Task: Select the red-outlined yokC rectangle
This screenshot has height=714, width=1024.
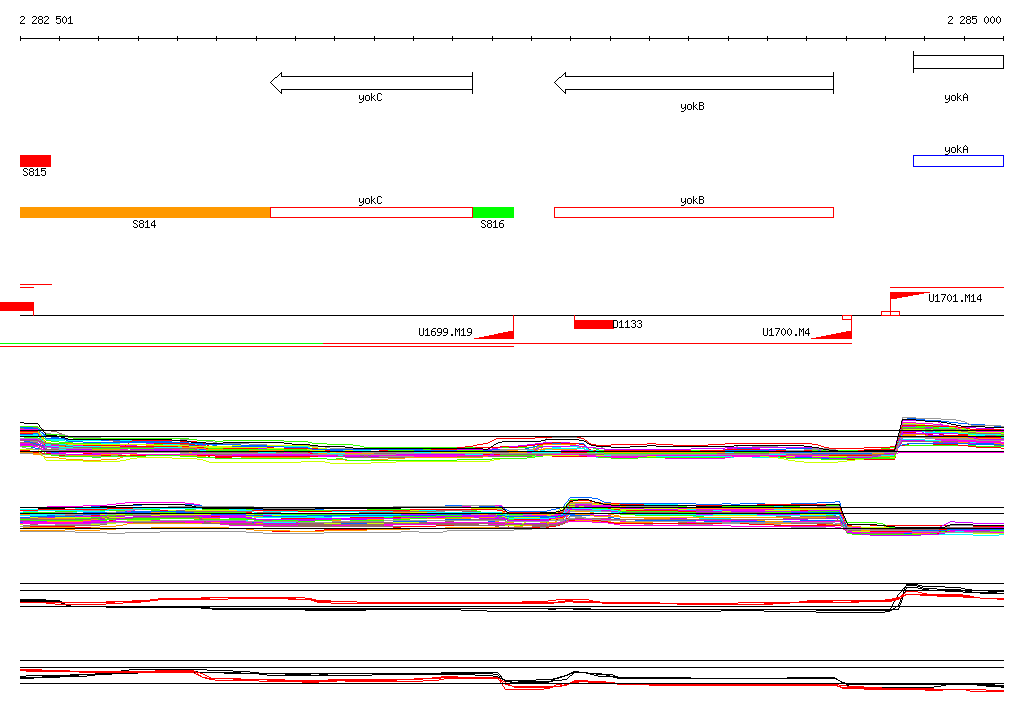Action: [x=371, y=212]
